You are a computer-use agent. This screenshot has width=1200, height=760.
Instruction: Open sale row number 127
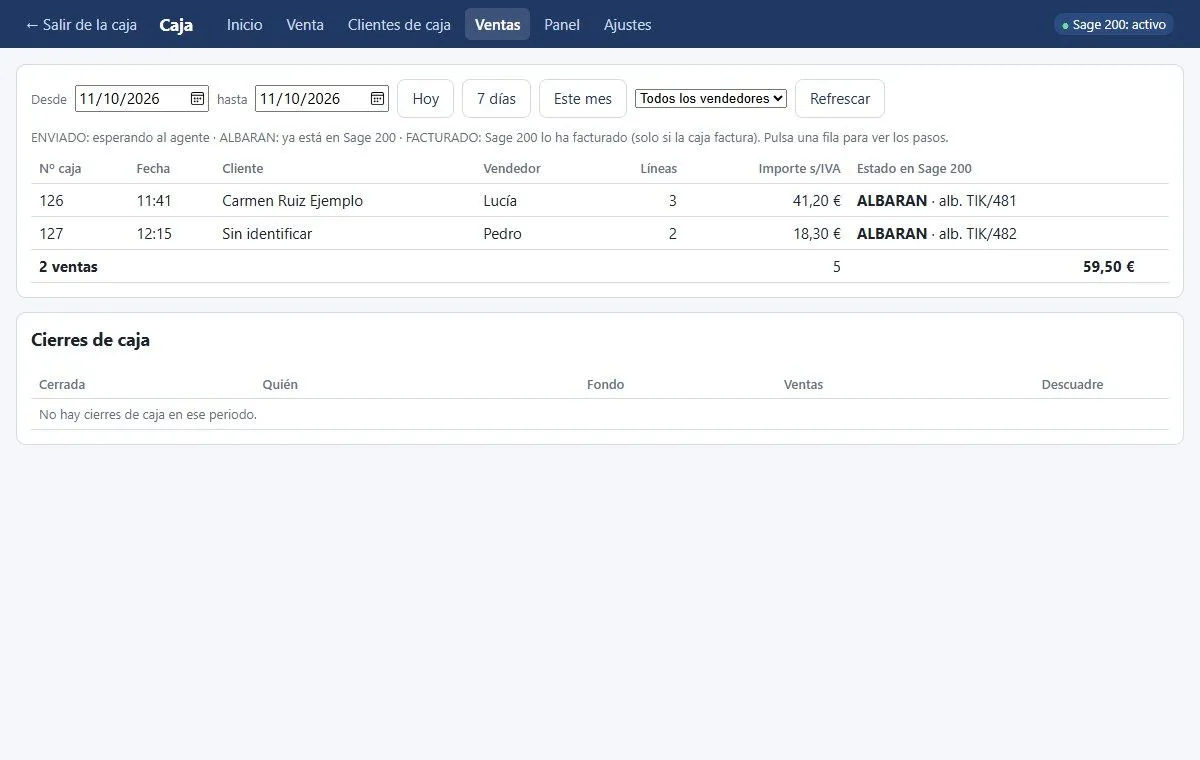coord(600,233)
